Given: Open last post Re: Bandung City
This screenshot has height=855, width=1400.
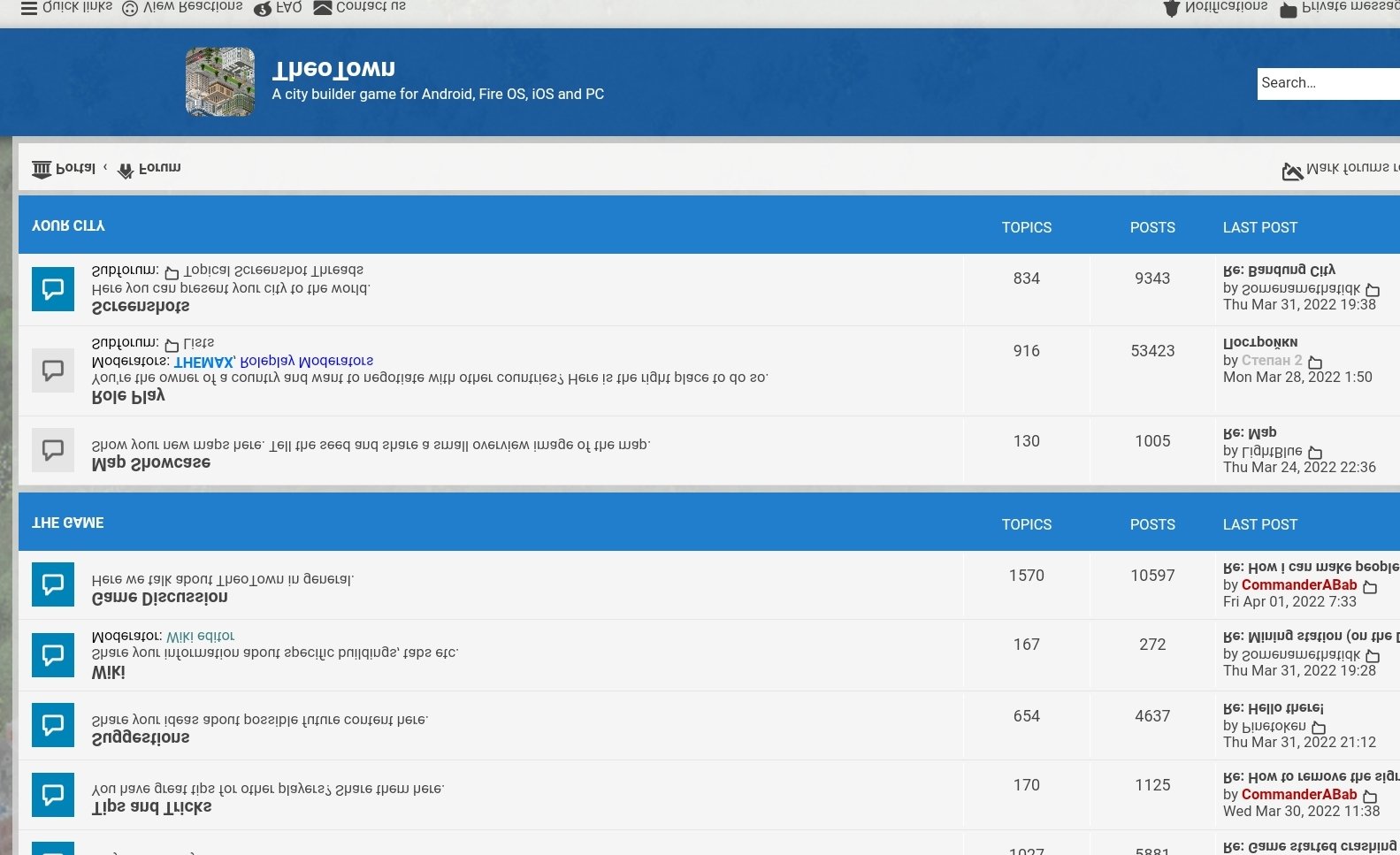Looking at the screenshot, I should (x=1279, y=270).
